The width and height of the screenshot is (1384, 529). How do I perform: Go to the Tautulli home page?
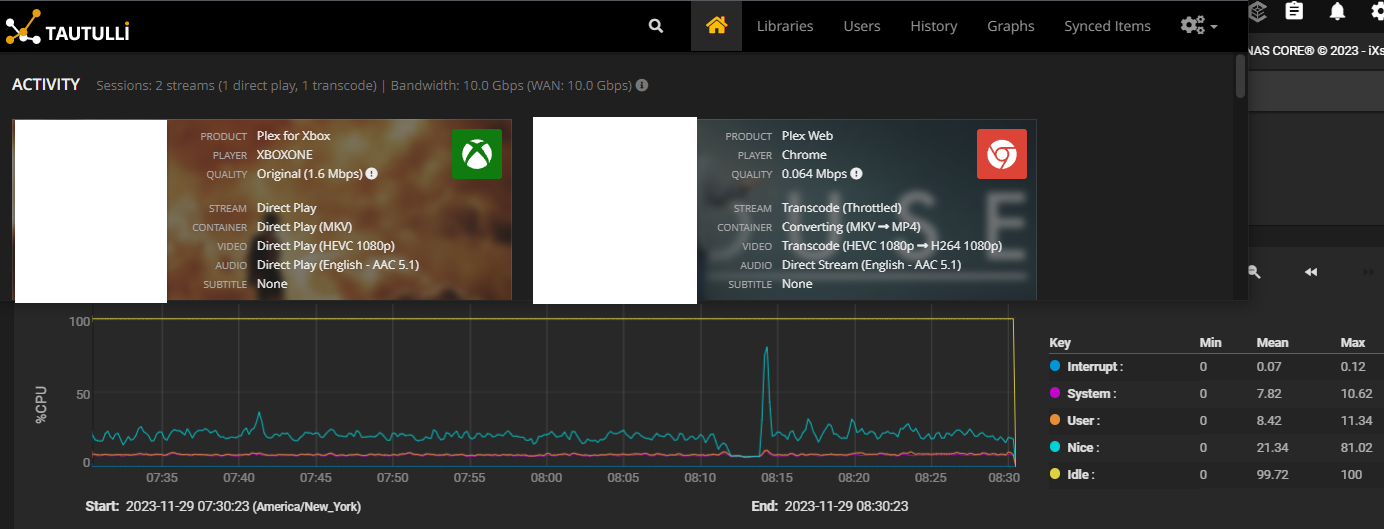[x=716, y=26]
